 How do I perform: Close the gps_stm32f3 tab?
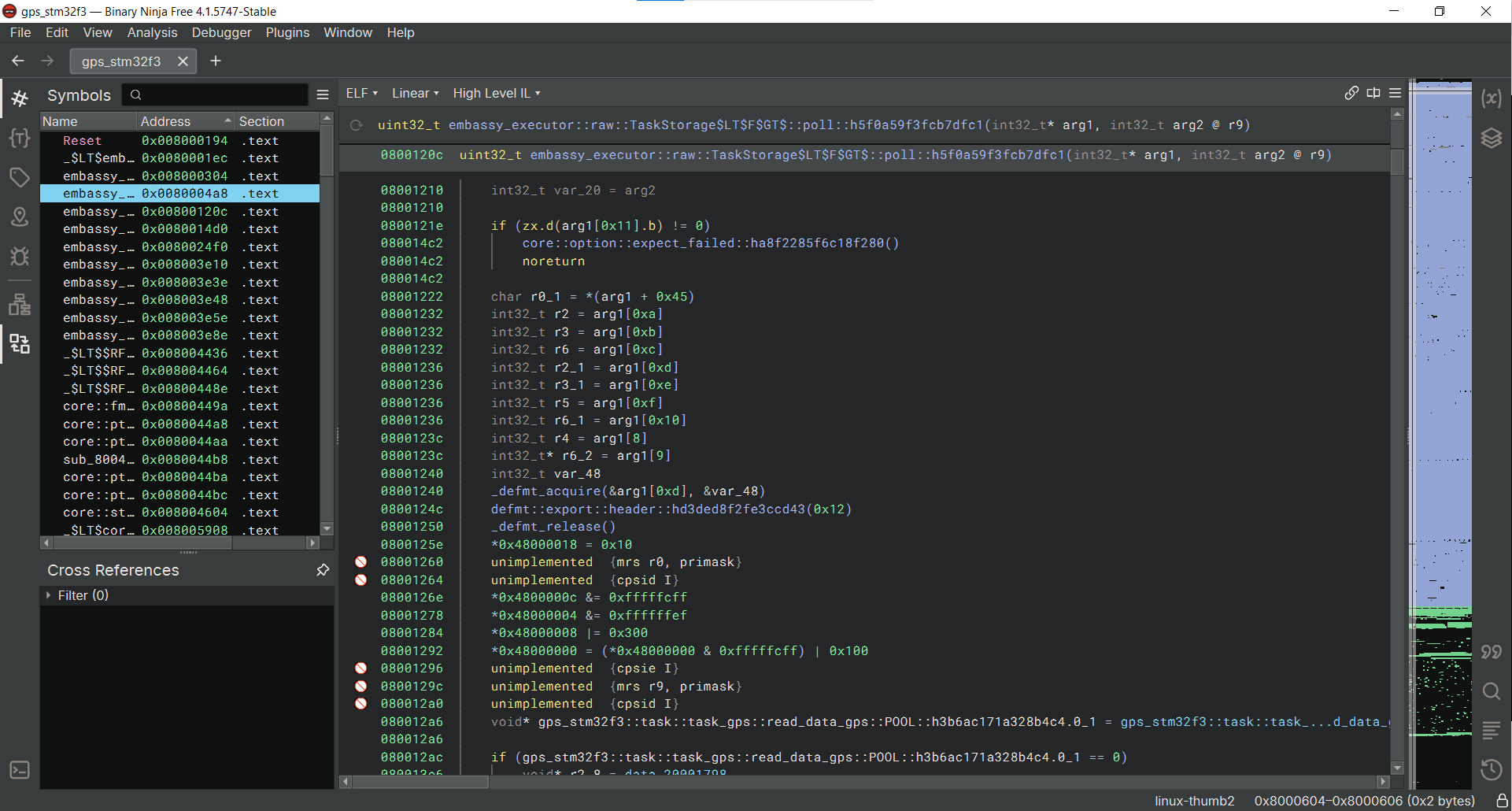pyautogui.click(x=183, y=61)
